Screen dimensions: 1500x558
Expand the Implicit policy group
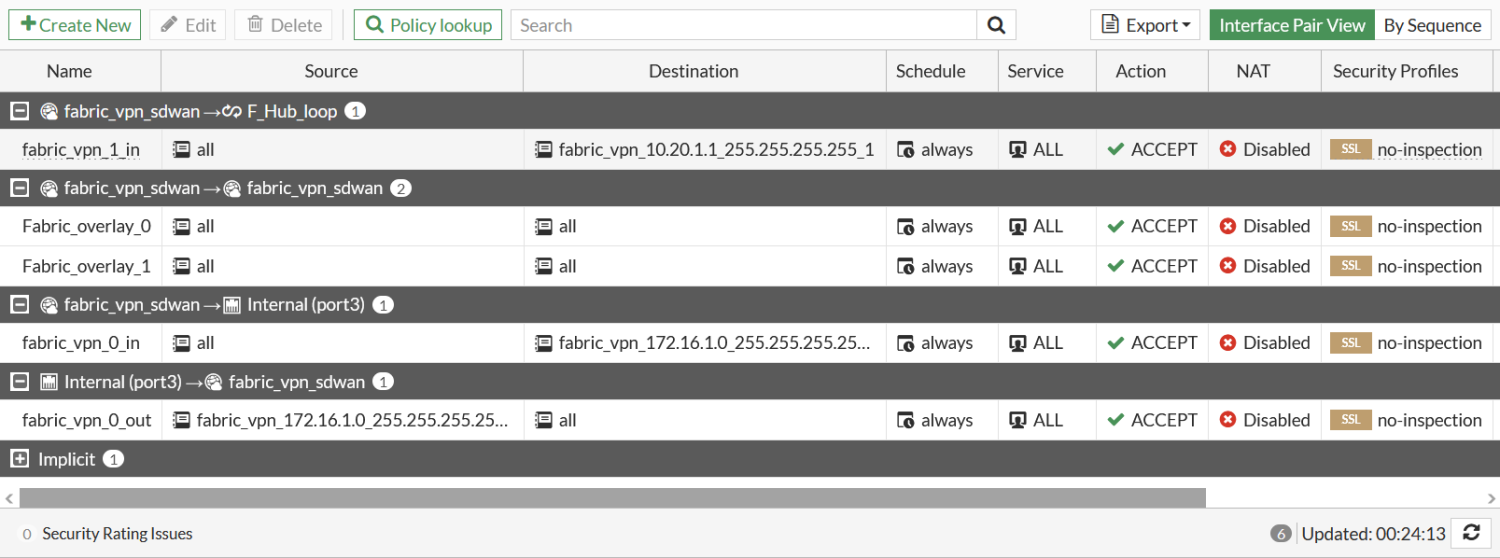point(19,459)
